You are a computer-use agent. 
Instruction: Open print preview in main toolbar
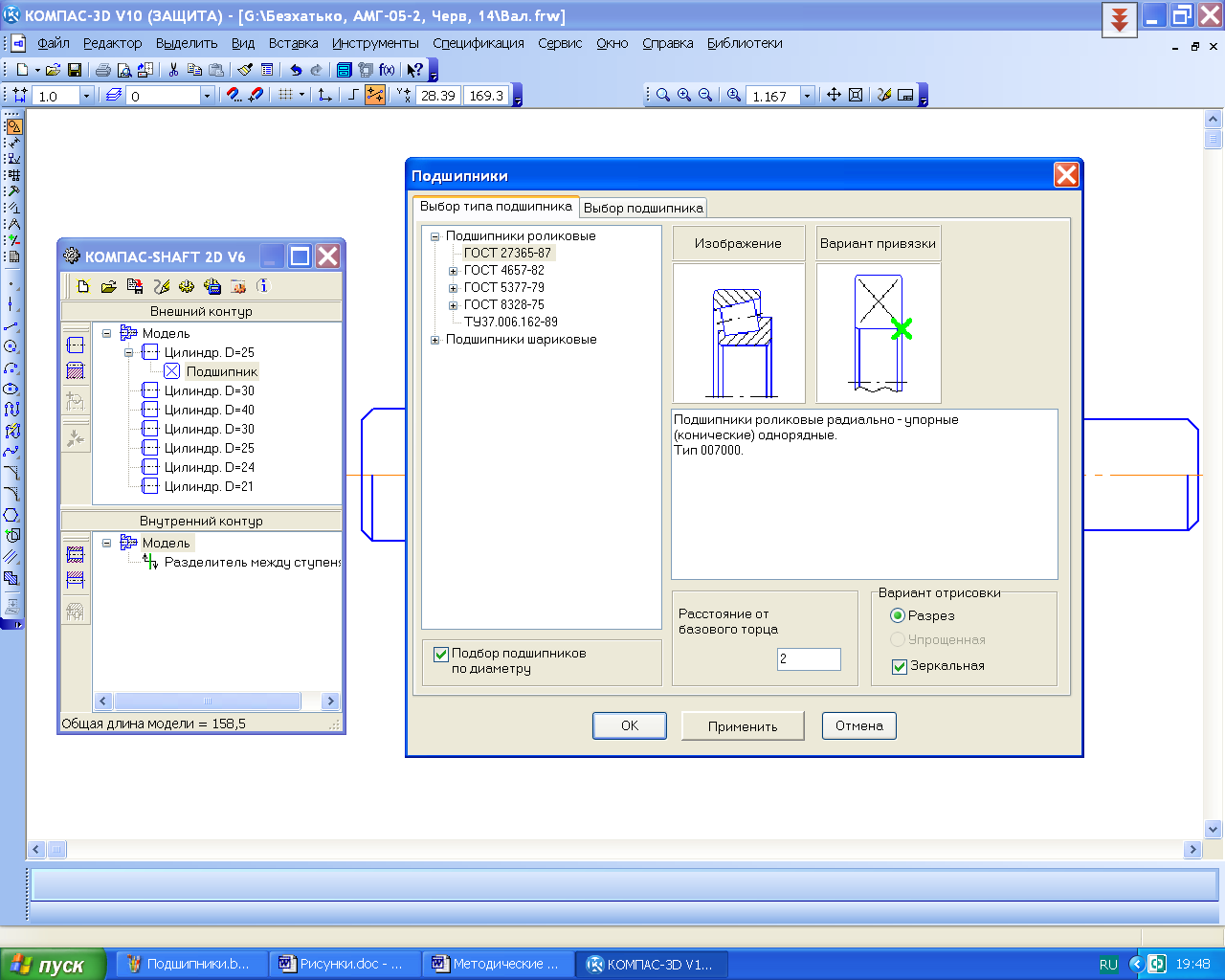coord(124,70)
